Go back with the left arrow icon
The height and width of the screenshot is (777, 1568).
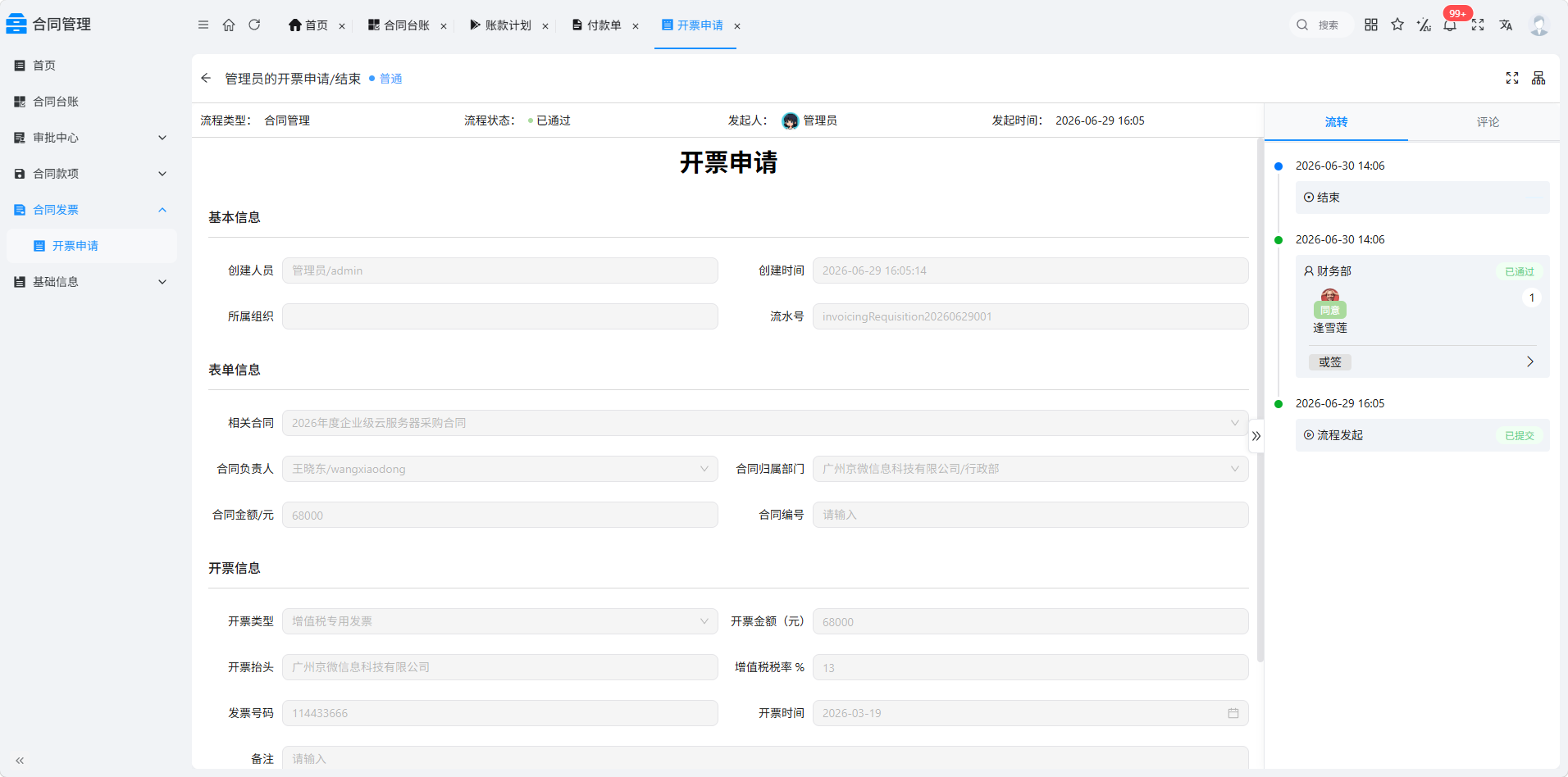click(x=206, y=78)
